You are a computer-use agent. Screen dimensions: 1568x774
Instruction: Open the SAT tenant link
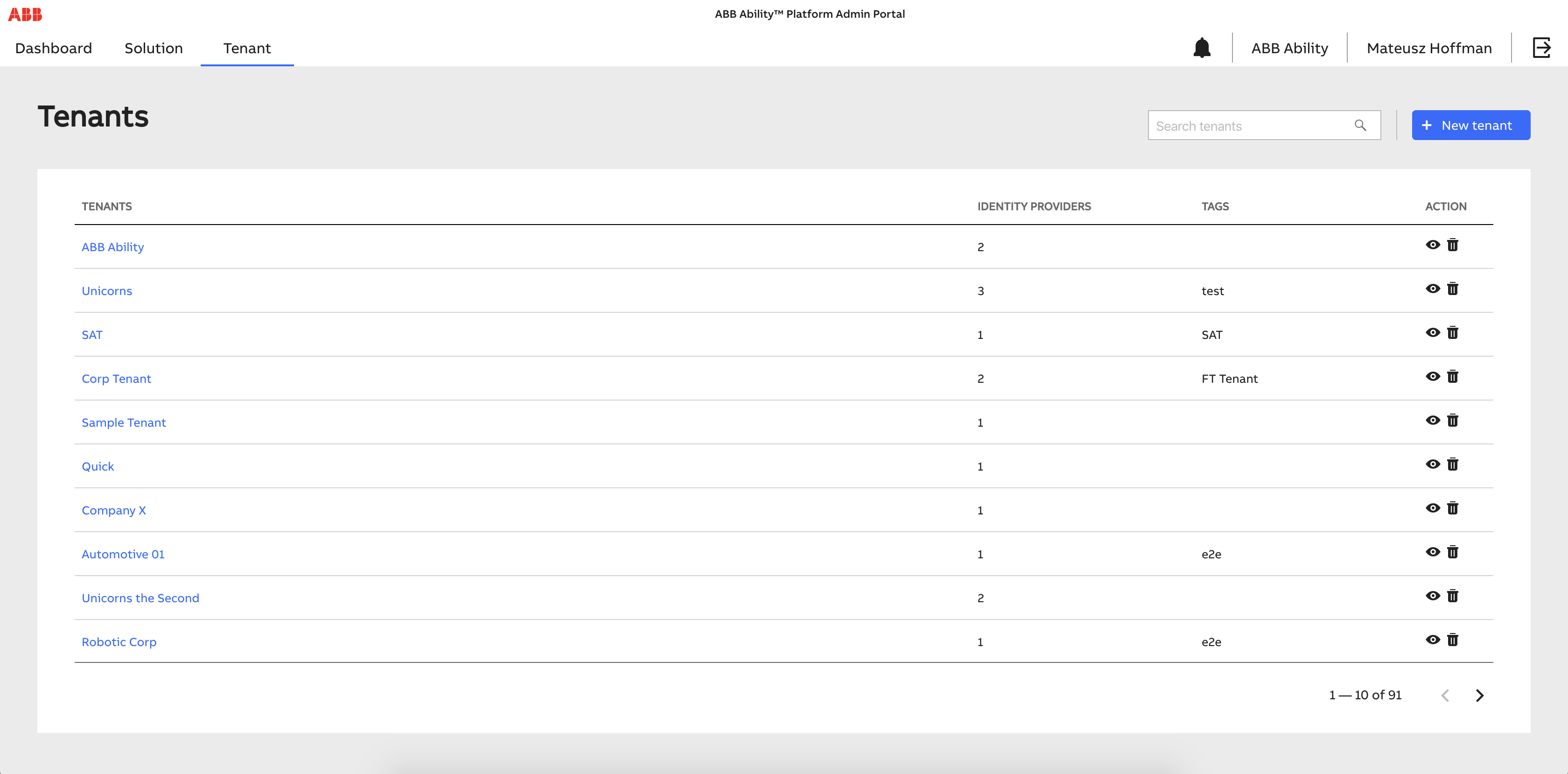tap(92, 335)
